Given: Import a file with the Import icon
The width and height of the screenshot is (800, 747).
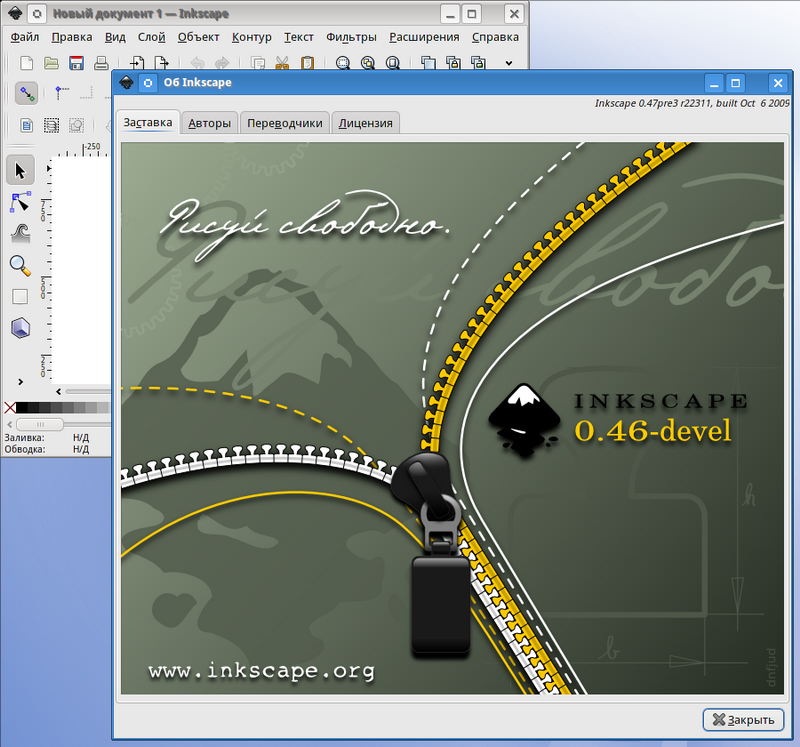Looking at the screenshot, I should point(137,63).
